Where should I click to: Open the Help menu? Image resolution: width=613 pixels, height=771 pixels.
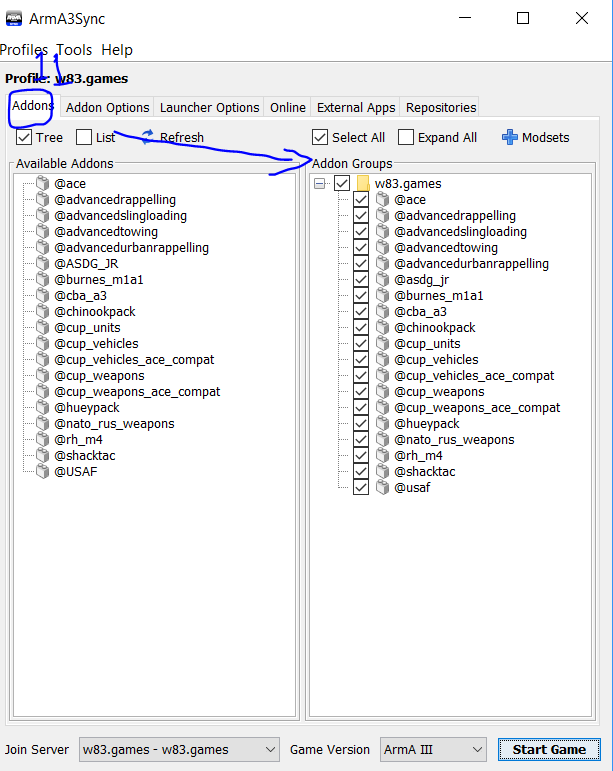click(x=117, y=50)
